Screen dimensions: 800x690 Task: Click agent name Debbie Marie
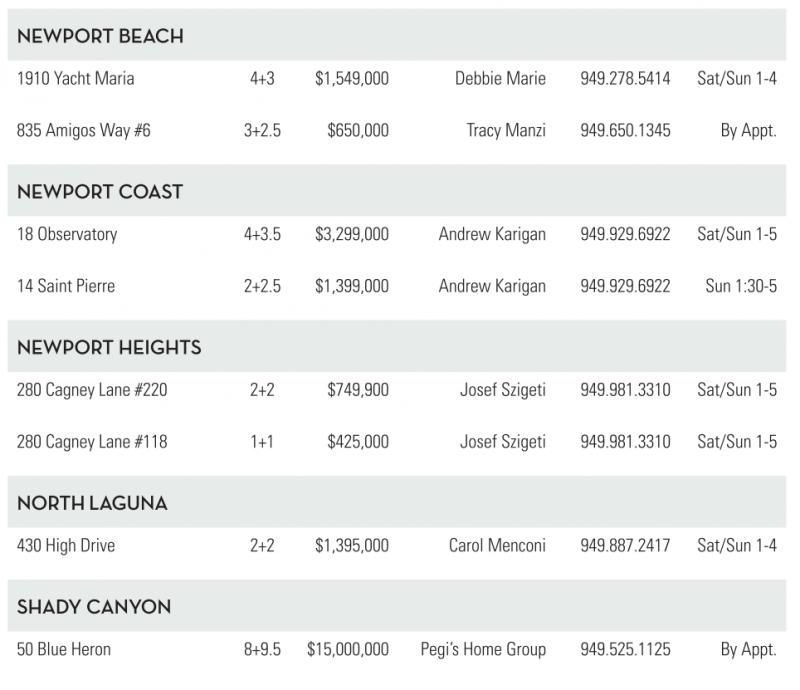pyautogui.click(x=500, y=78)
